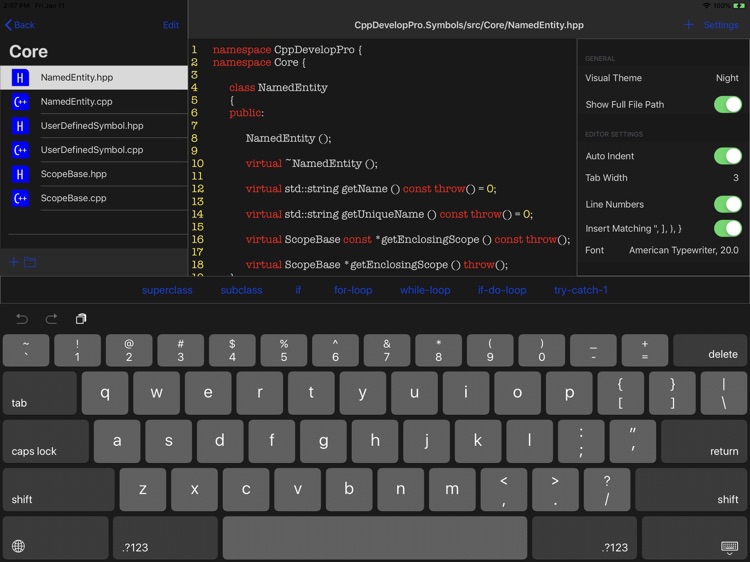Select NamedEntity.cpp C++ file icon
This screenshot has height=562, width=750.
coord(20,101)
